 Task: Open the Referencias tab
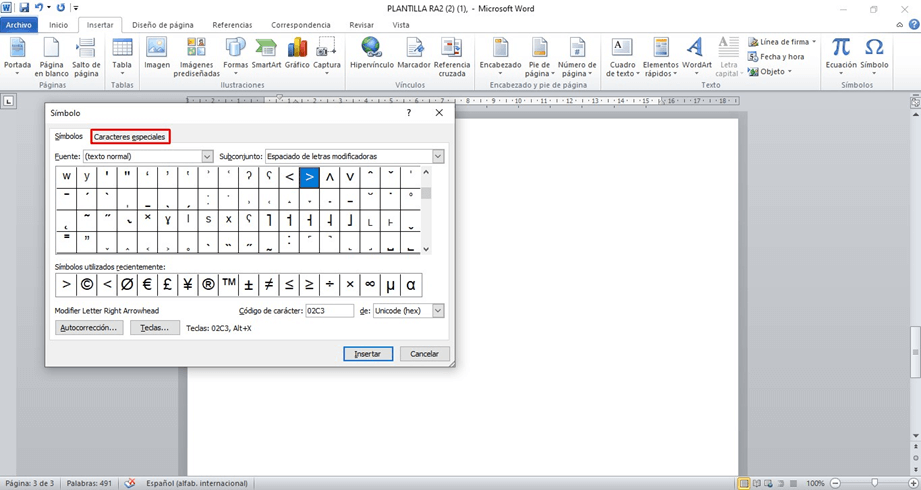[232, 25]
